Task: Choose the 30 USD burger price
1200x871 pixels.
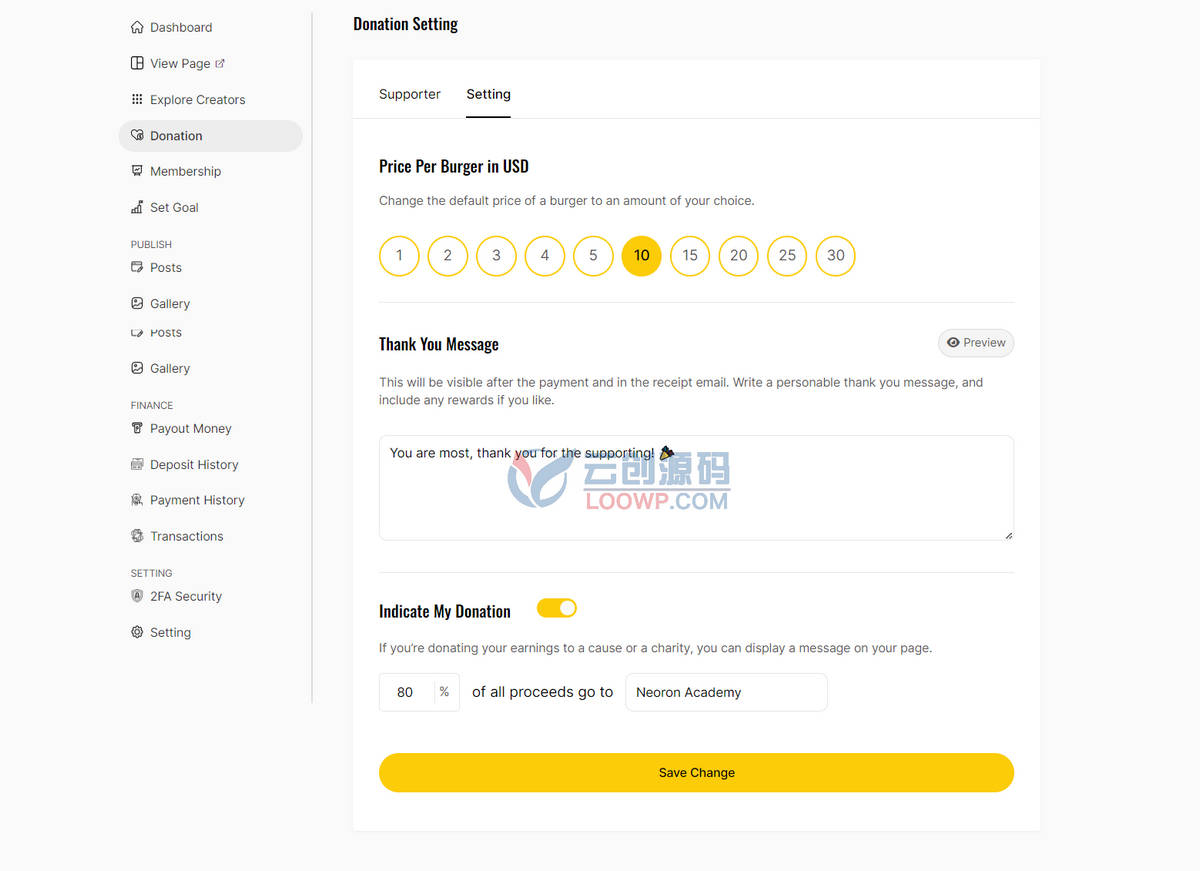Action: click(836, 256)
